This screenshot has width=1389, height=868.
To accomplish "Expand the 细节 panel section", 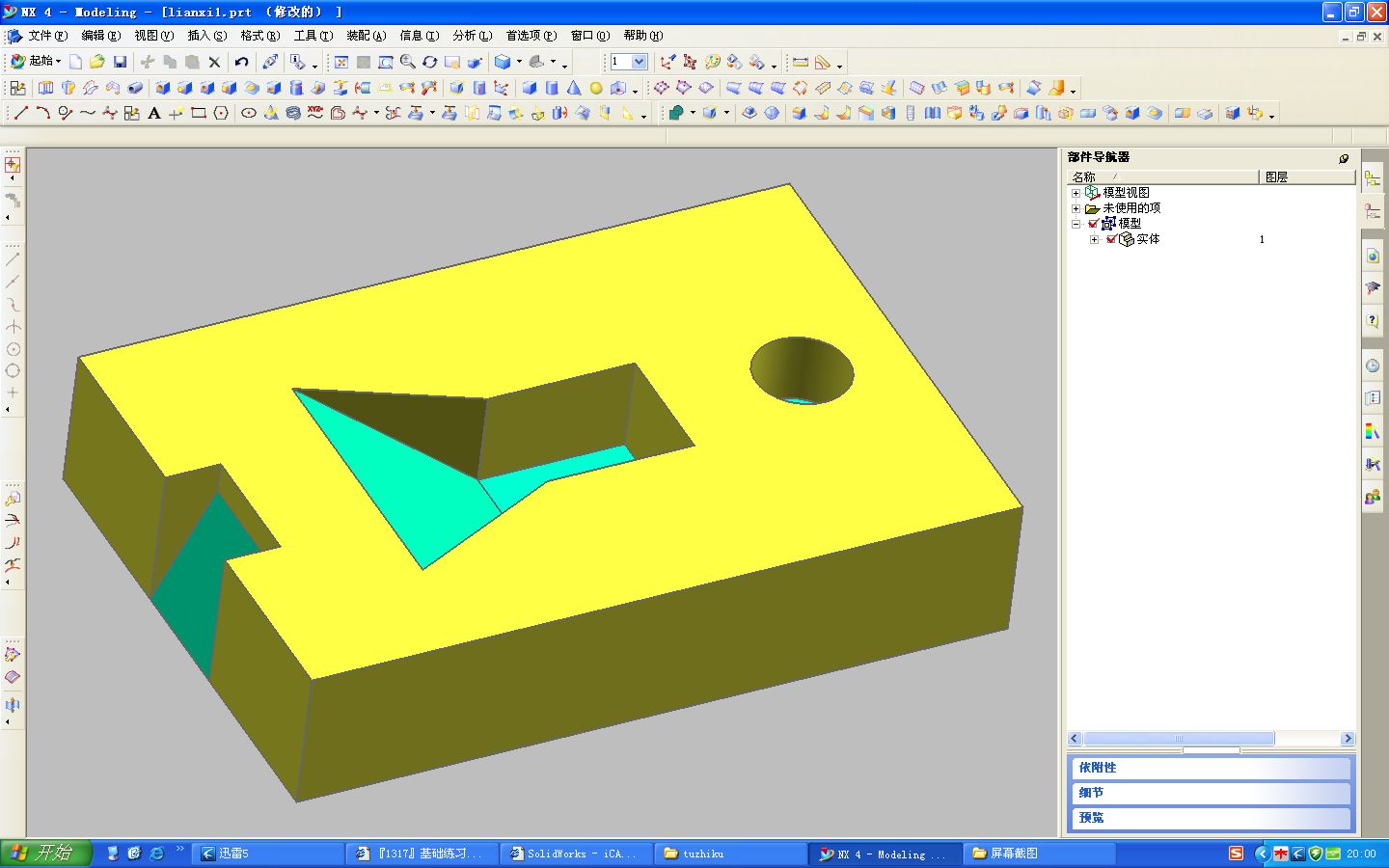I will 1212,793.
